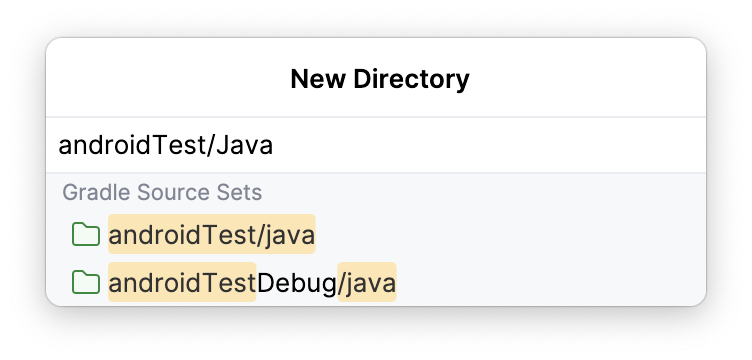Click highlighted '/java' part of androidTestDebug entry

(367, 282)
